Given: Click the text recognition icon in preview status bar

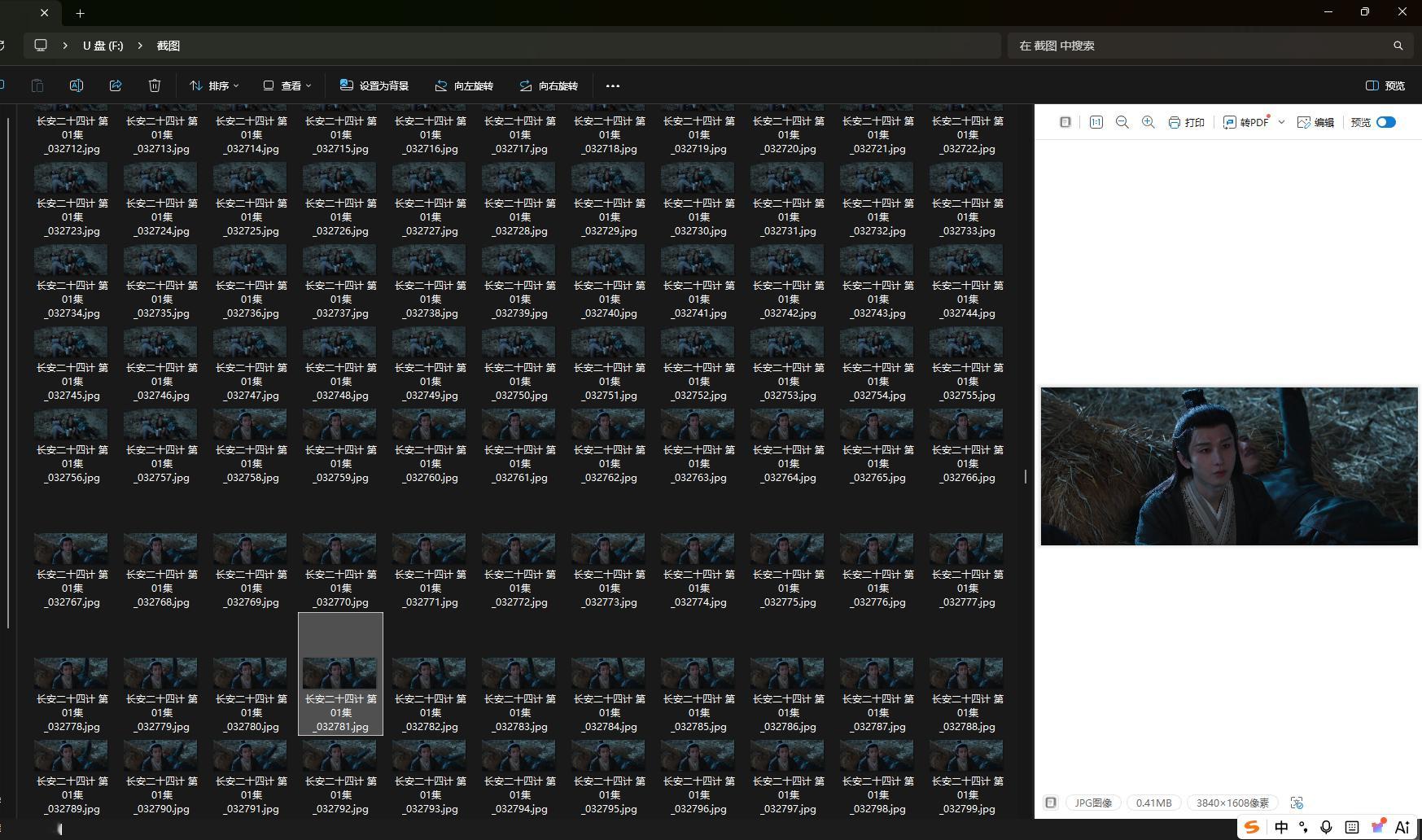Looking at the screenshot, I should click(x=1297, y=803).
